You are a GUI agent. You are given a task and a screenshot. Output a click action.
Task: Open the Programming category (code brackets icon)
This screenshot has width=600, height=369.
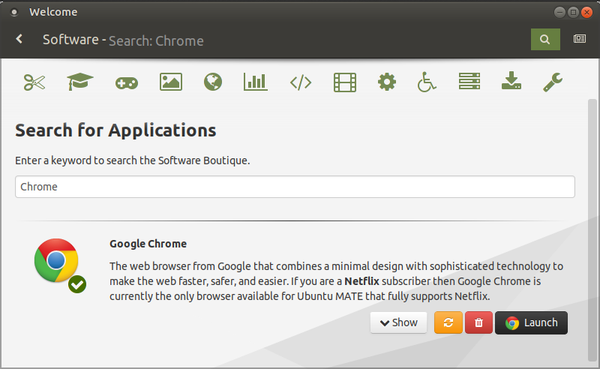(x=301, y=82)
